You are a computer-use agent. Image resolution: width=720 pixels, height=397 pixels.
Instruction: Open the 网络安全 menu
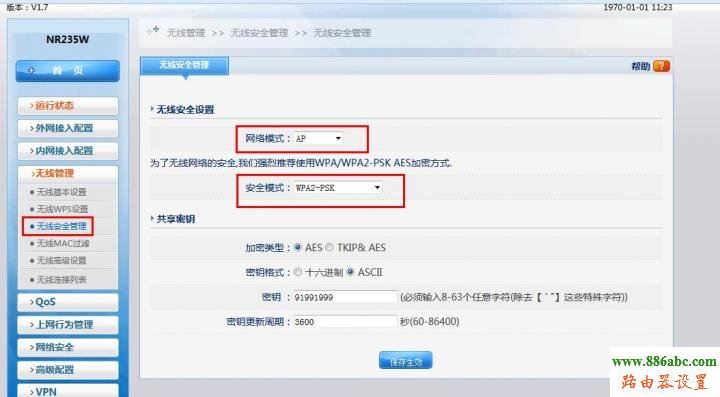pyautogui.click(x=68, y=347)
